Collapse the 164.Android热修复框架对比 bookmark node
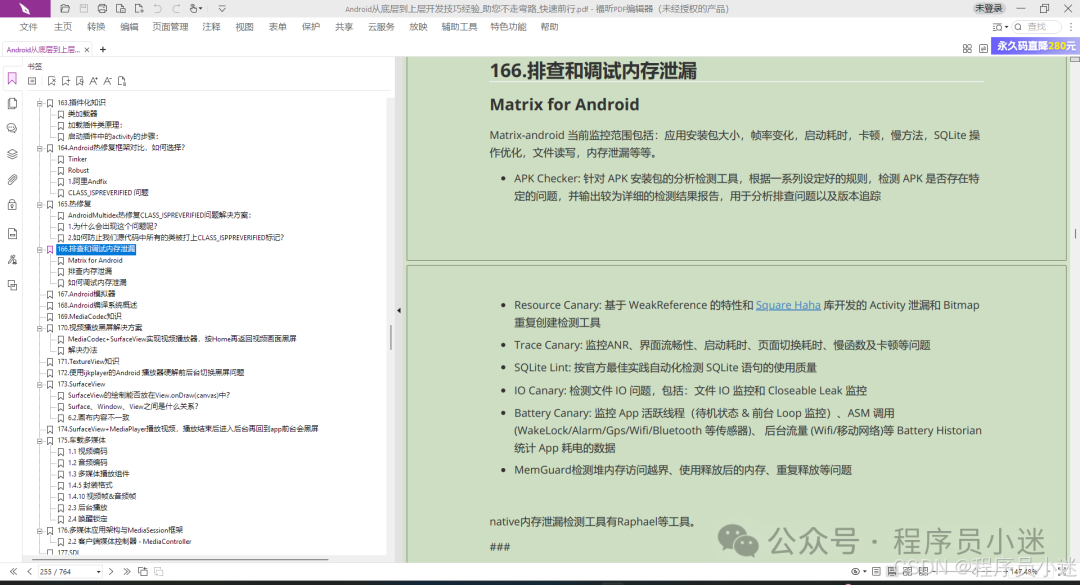The image size is (1080, 585). click(39, 148)
